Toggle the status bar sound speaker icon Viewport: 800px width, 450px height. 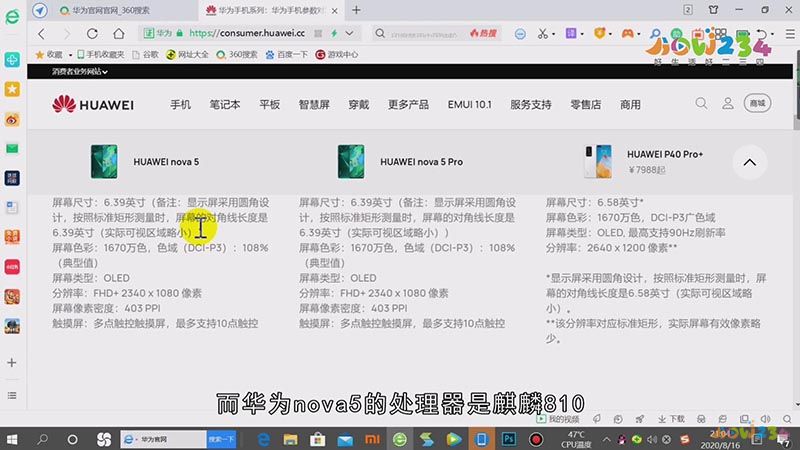[766, 419]
